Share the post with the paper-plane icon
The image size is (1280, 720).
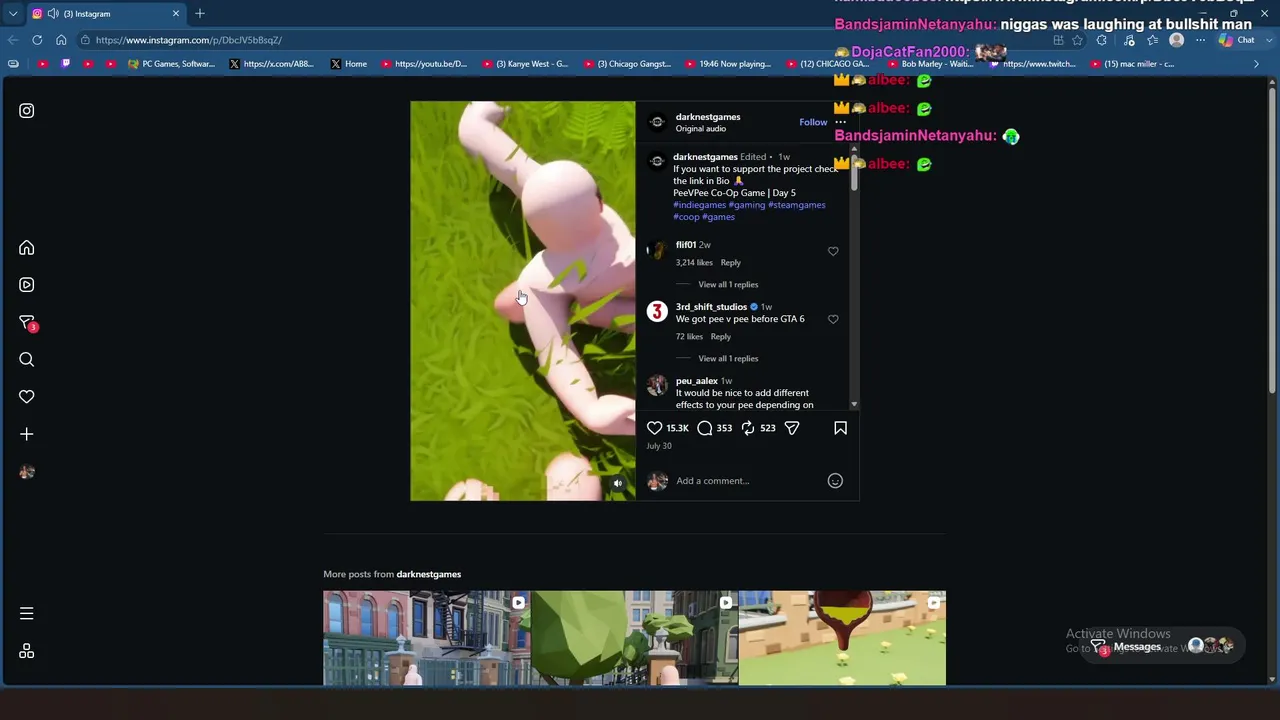point(792,428)
